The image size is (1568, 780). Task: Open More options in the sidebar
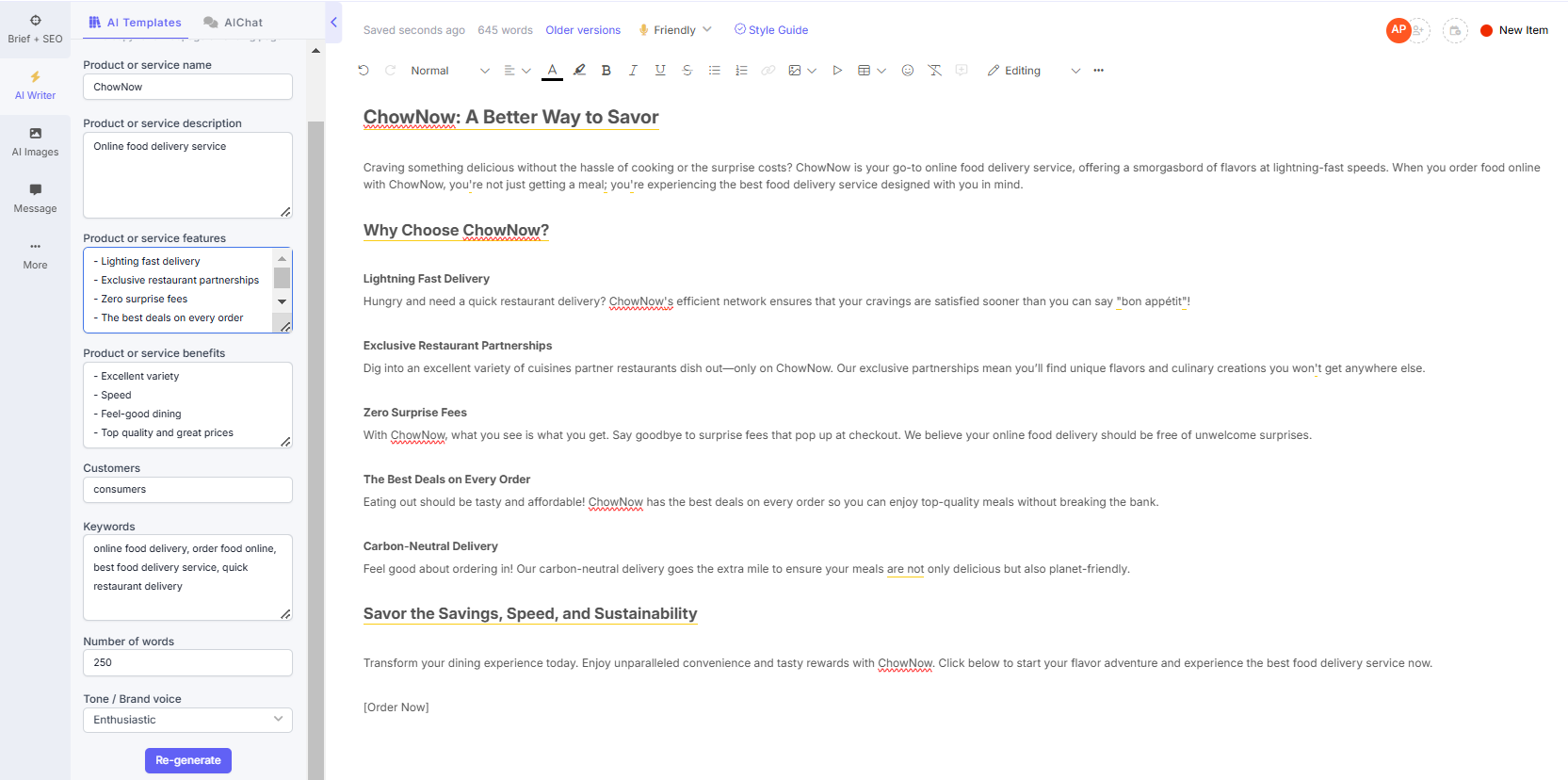click(x=35, y=255)
